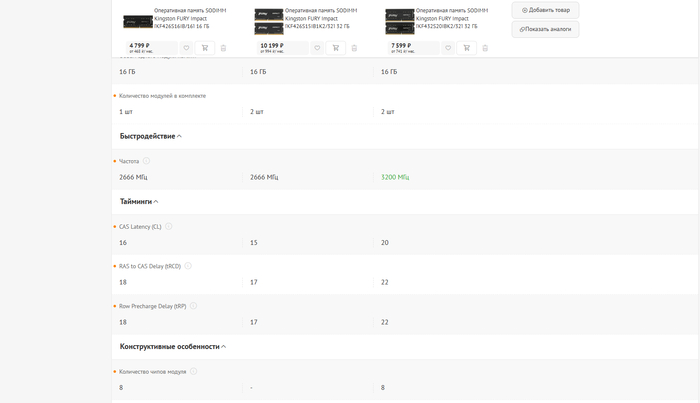Select the 10 199 ₽ price label

pos(272,46)
